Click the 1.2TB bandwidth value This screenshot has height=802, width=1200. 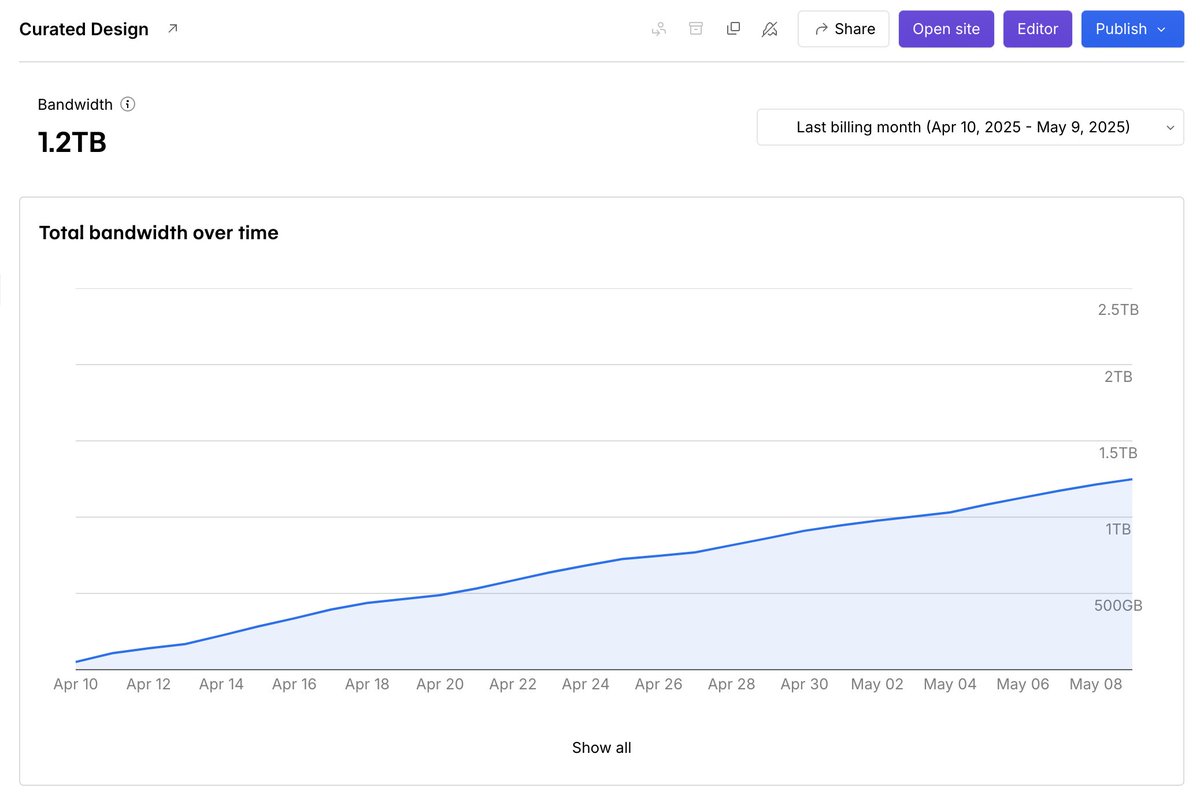[x=72, y=142]
